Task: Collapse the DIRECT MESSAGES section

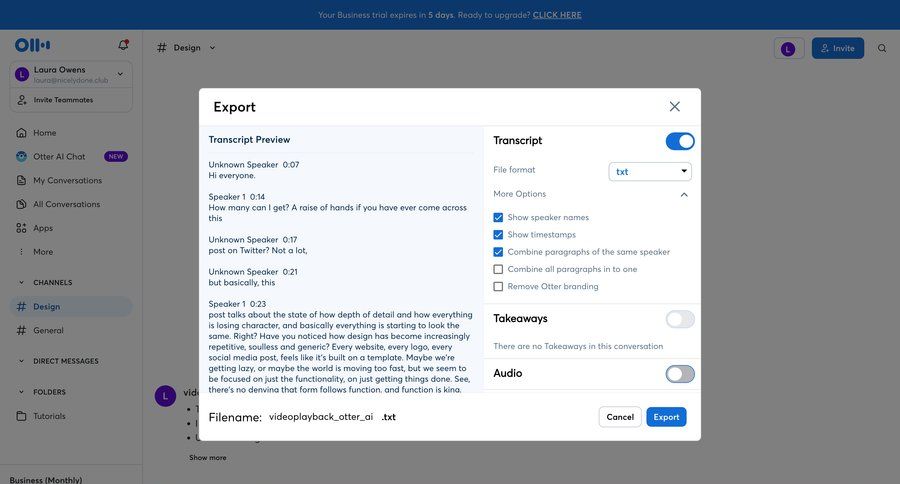Action: (21, 361)
